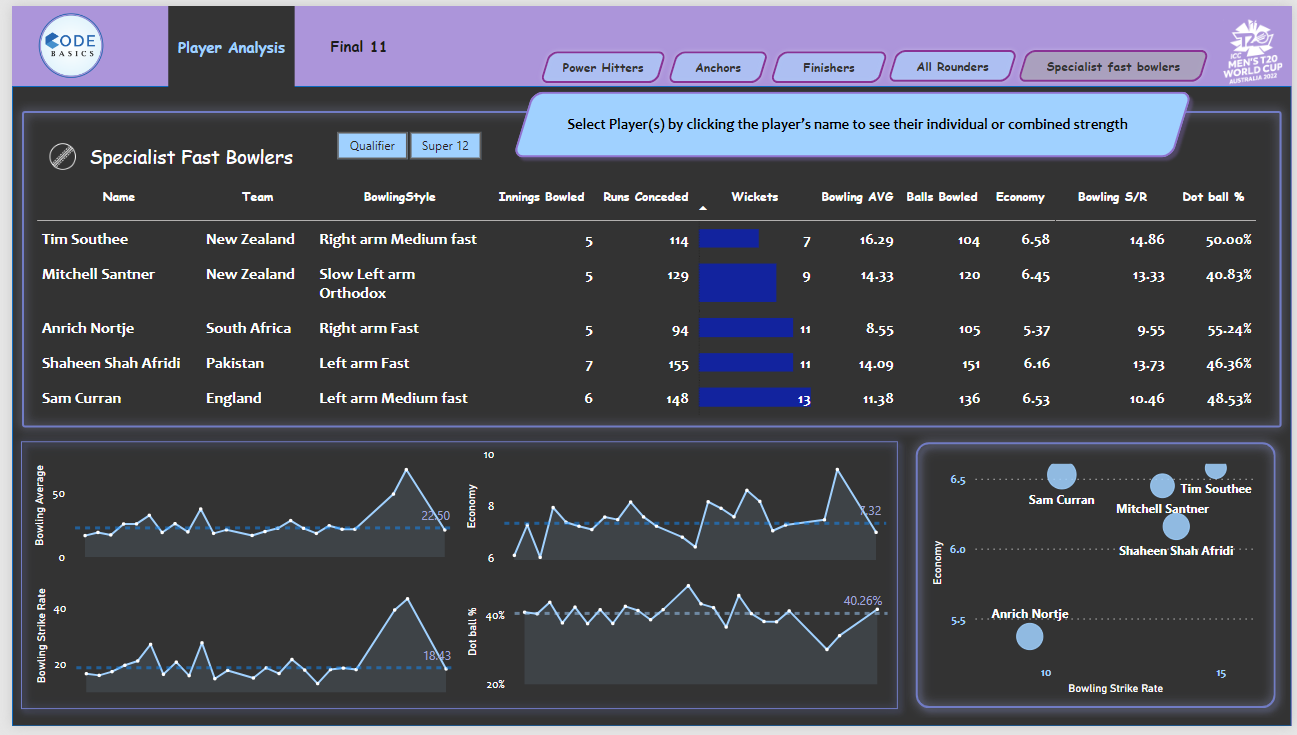Image resolution: width=1297 pixels, height=735 pixels.
Task: Click the Anchors filter button
Action: (x=718, y=67)
